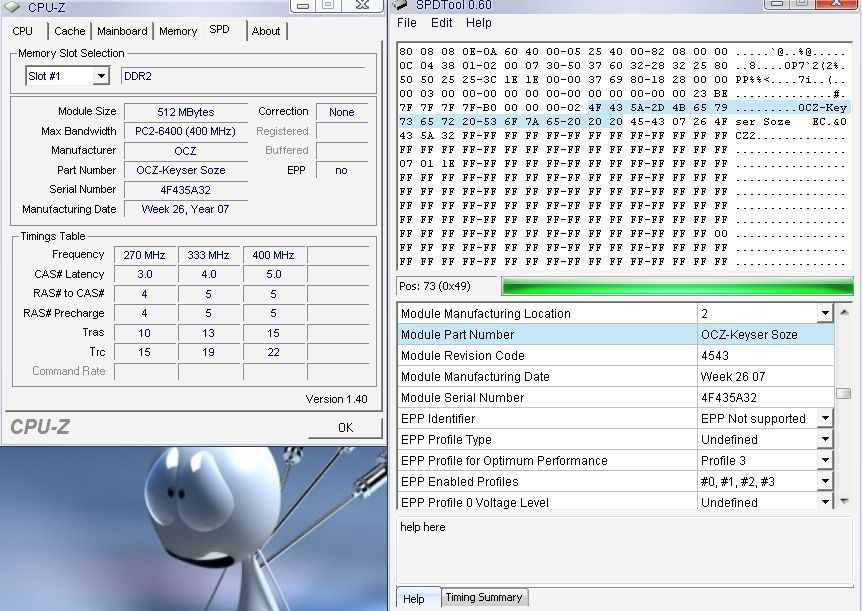Select the SPD tab in CPU-Z
The image size is (862, 611).
(x=219, y=30)
